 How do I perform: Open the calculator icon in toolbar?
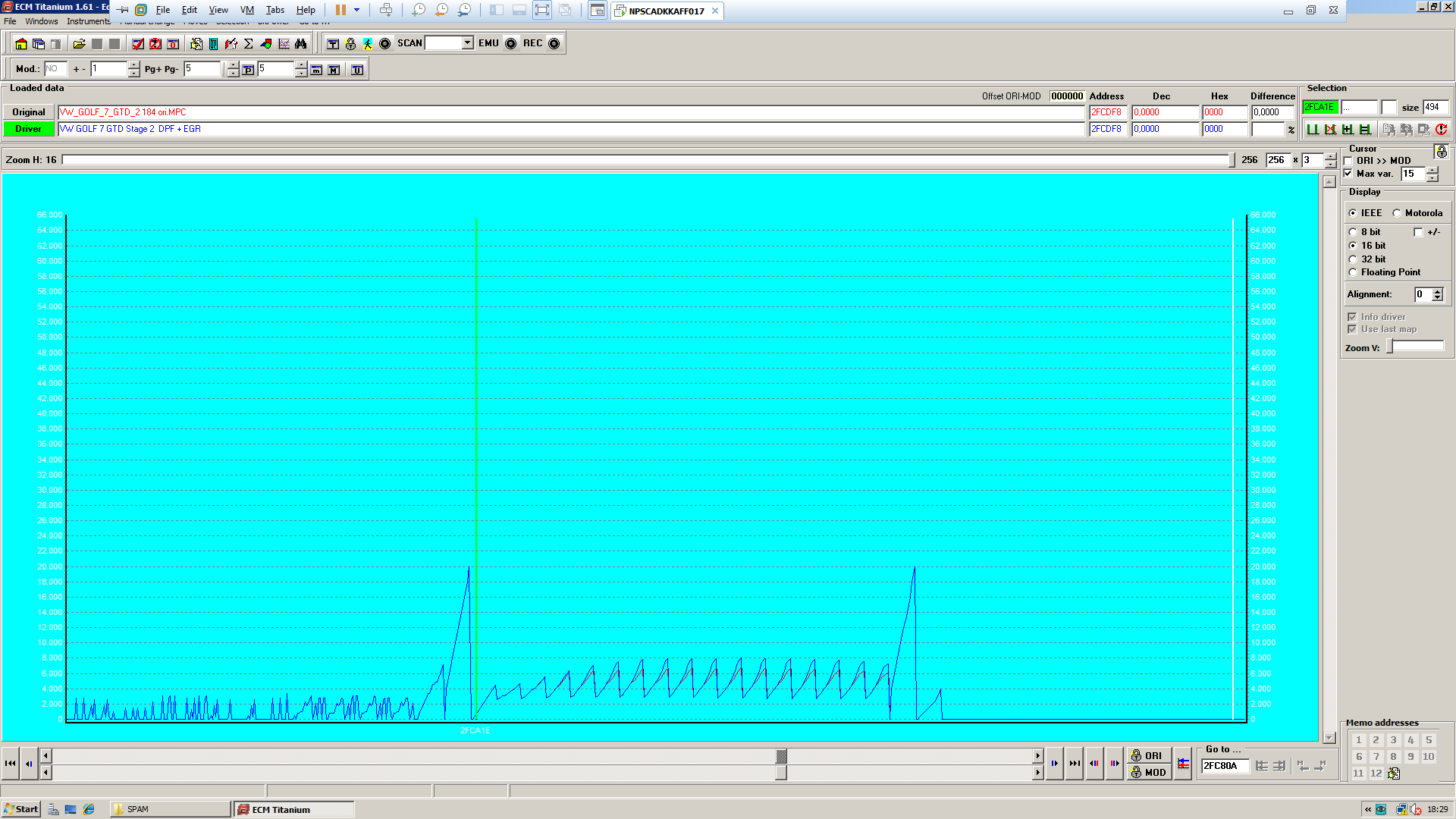tap(213, 44)
